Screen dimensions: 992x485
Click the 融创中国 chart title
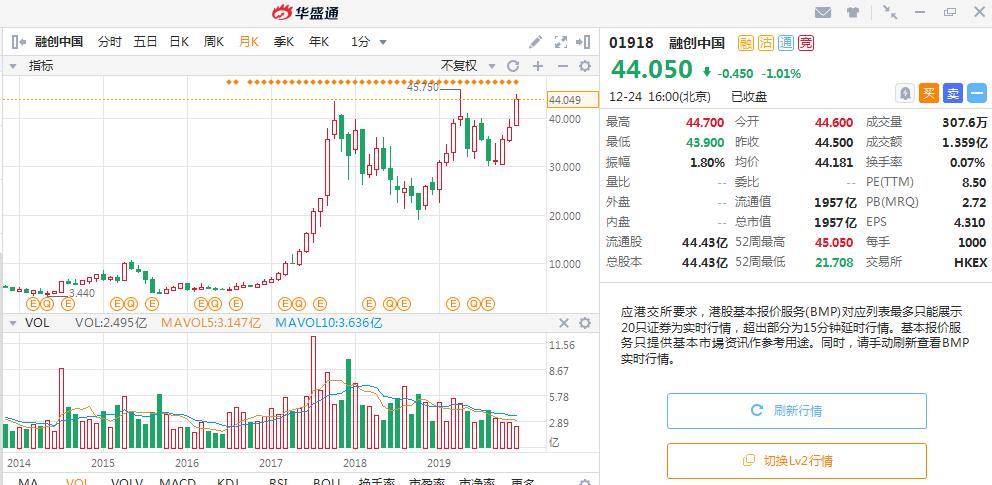click(x=59, y=42)
